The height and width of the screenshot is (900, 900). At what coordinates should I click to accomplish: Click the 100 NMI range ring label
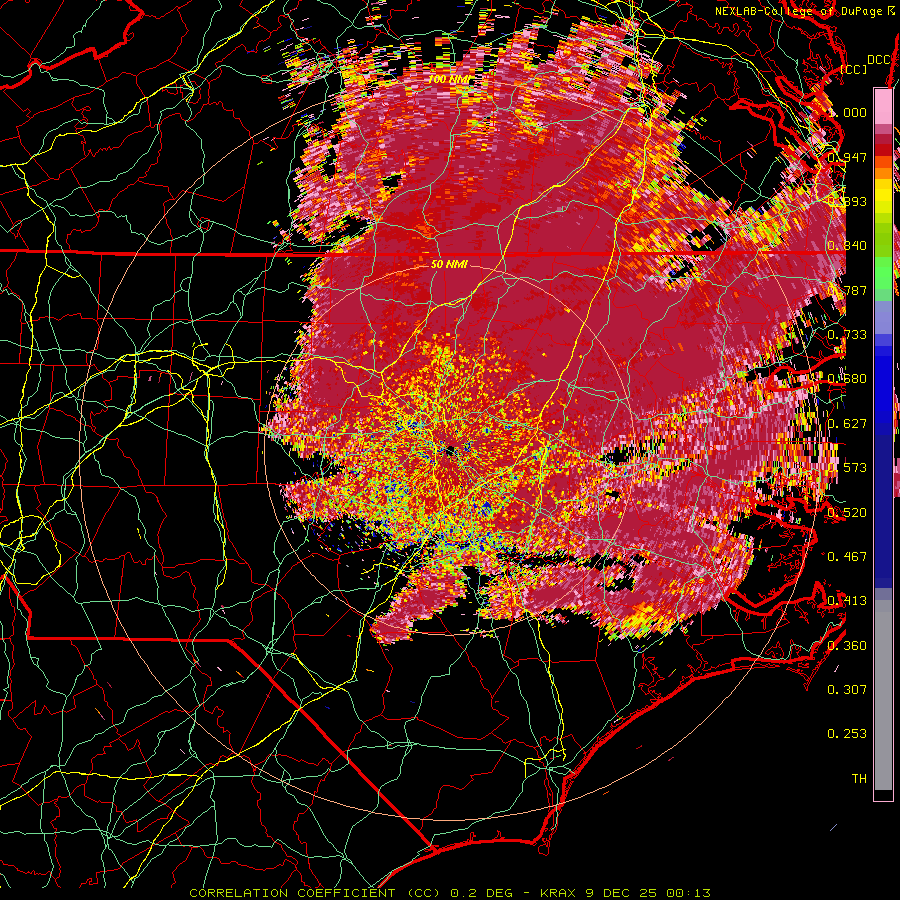pyautogui.click(x=448, y=79)
